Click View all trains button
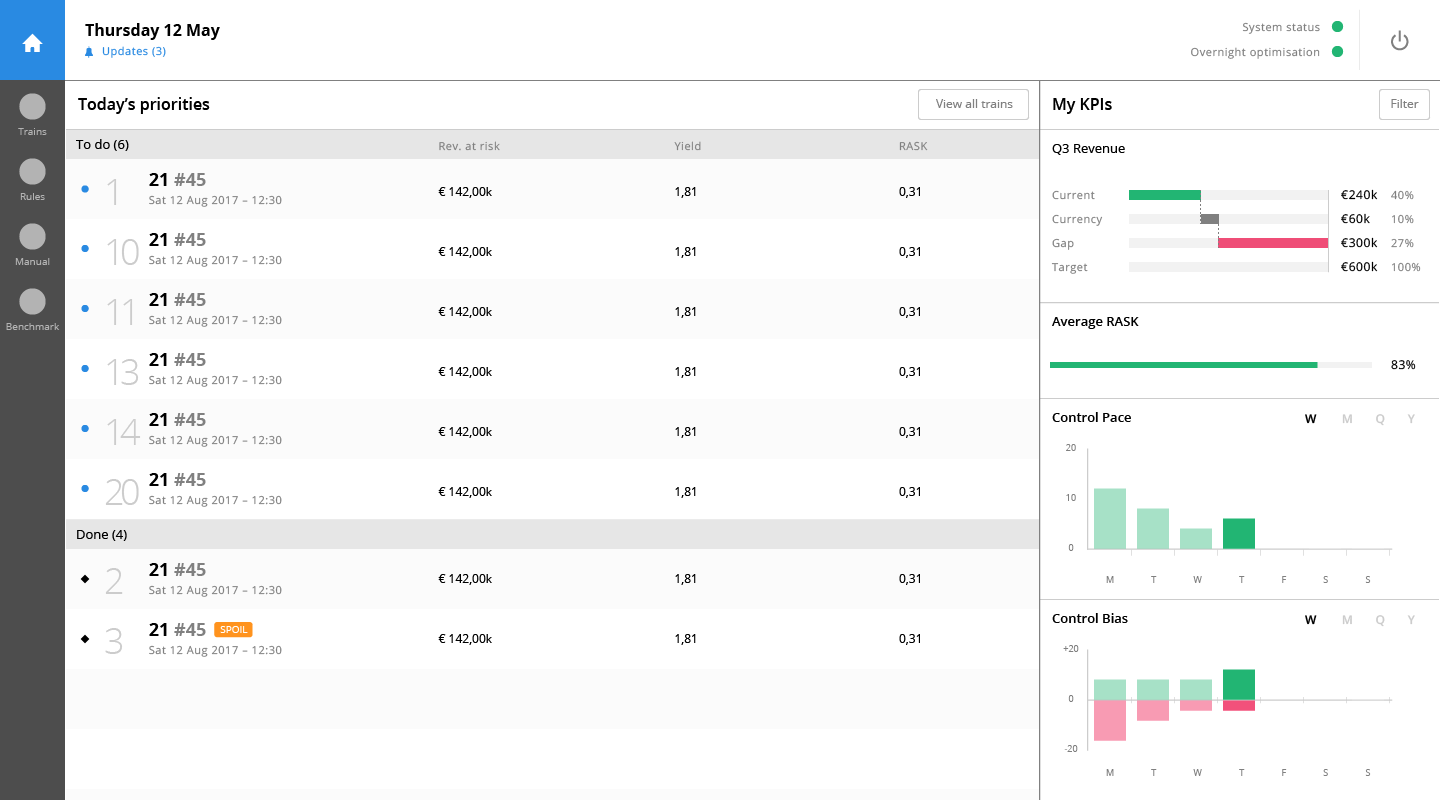The width and height of the screenshot is (1440, 800). pos(974,104)
